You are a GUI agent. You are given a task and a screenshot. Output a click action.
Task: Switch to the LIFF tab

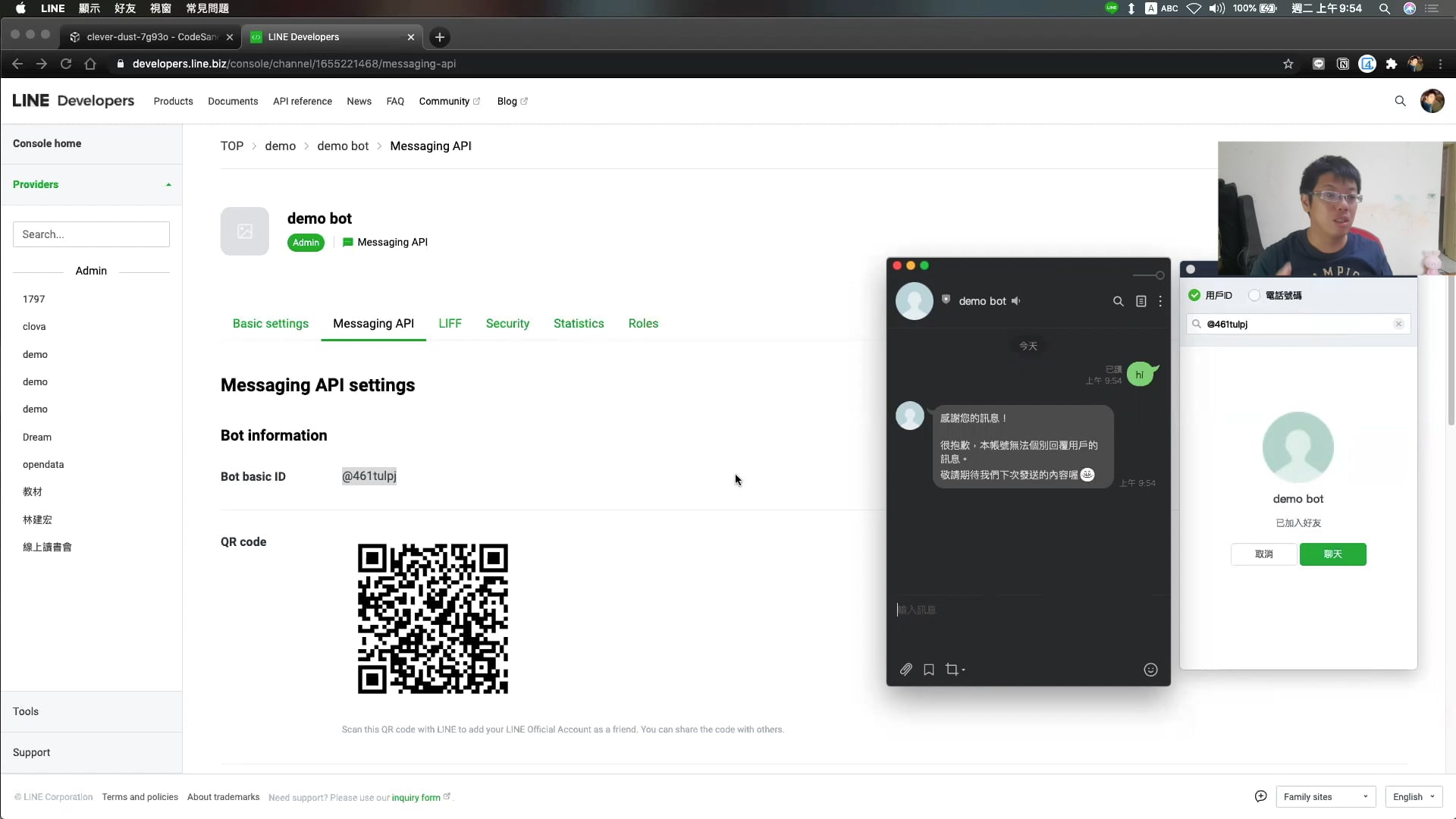pyautogui.click(x=450, y=323)
